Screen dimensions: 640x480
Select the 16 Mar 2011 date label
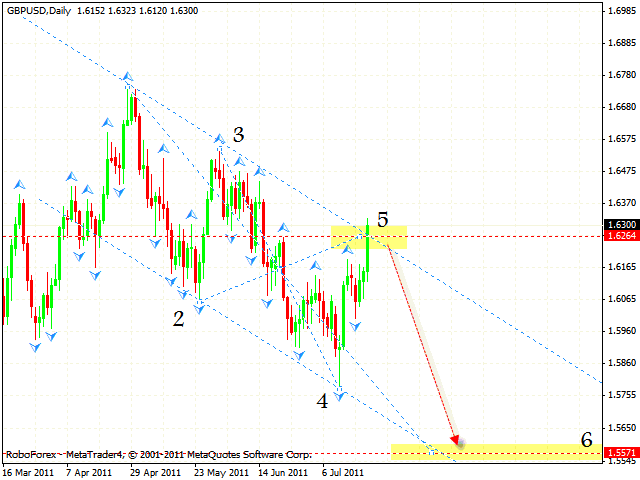point(29,473)
